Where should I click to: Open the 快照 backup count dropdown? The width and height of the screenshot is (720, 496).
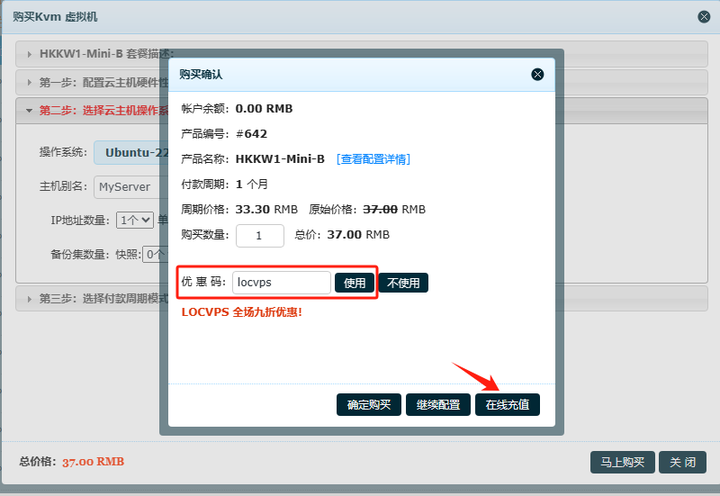coord(153,254)
